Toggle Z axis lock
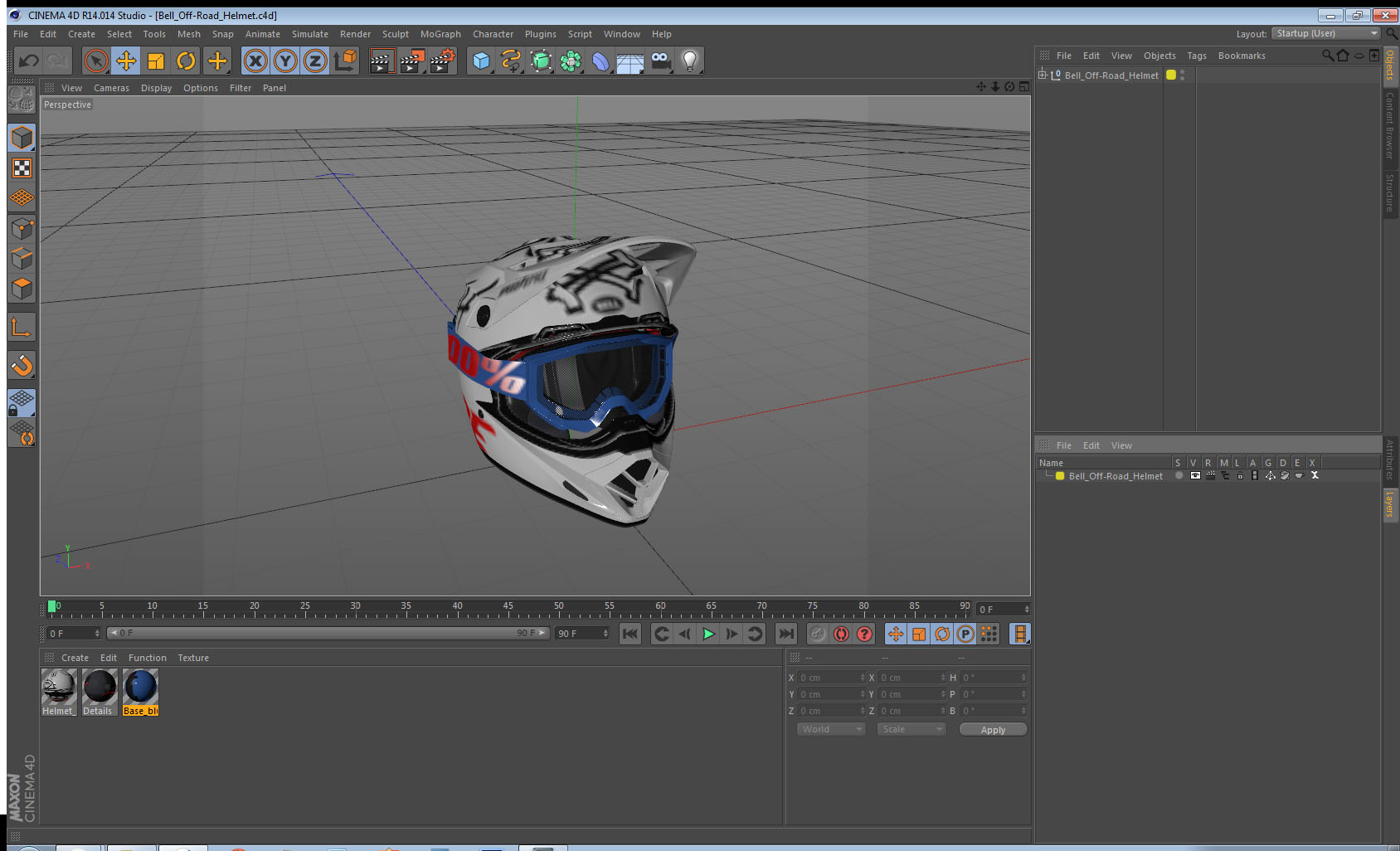 point(315,61)
